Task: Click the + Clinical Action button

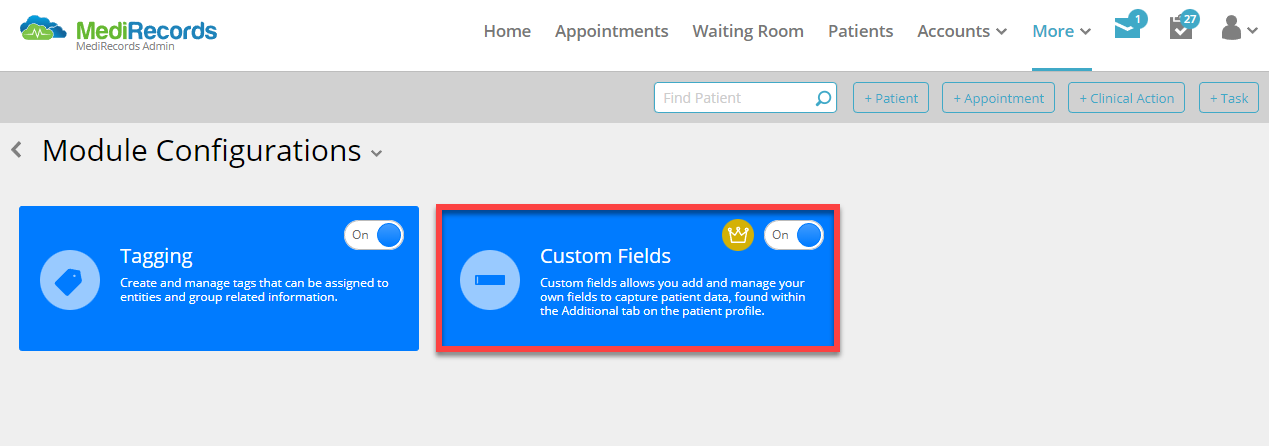Action: pos(1127,98)
